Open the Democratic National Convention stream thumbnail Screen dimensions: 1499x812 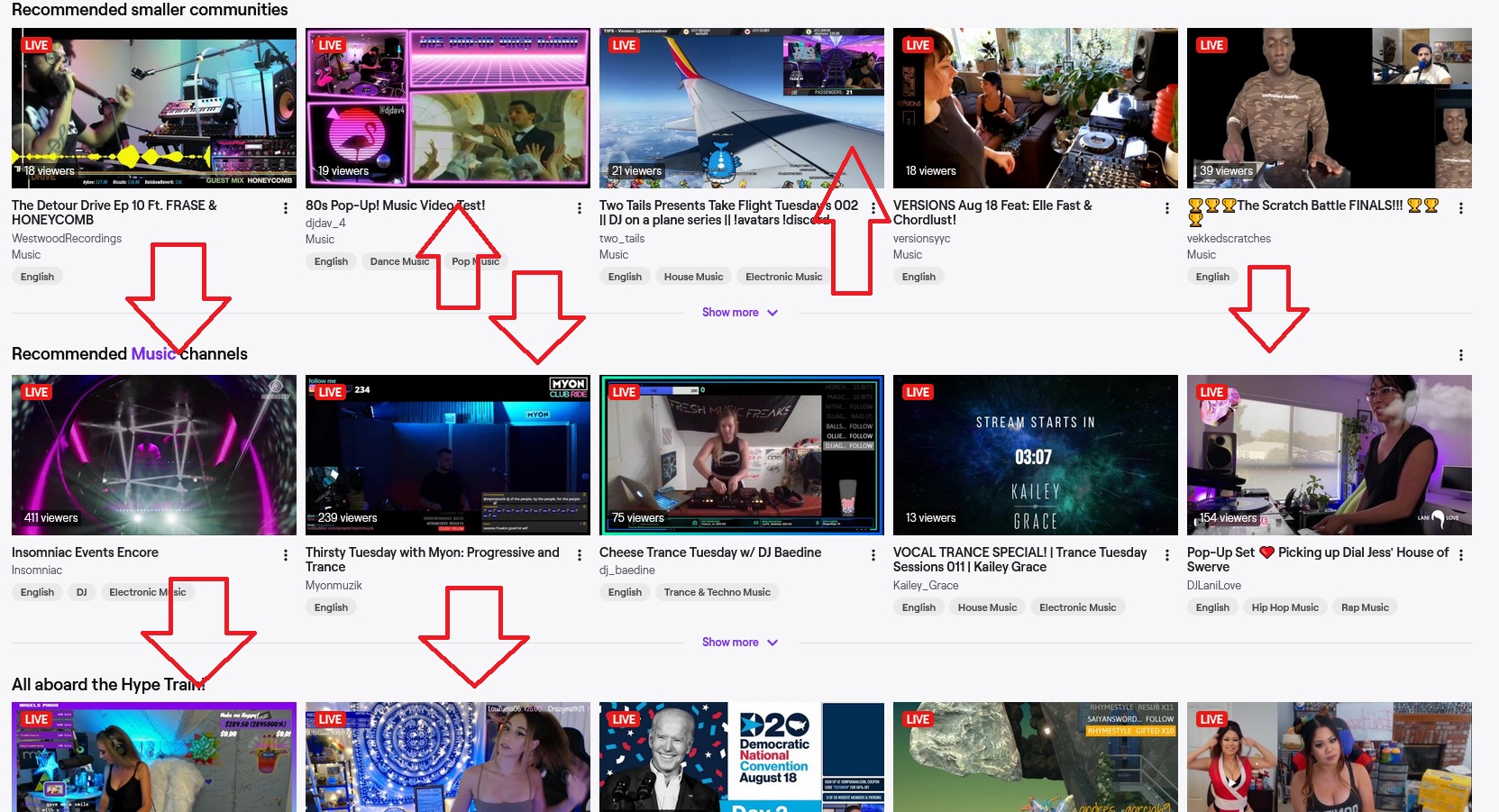pyautogui.click(x=741, y=757)
